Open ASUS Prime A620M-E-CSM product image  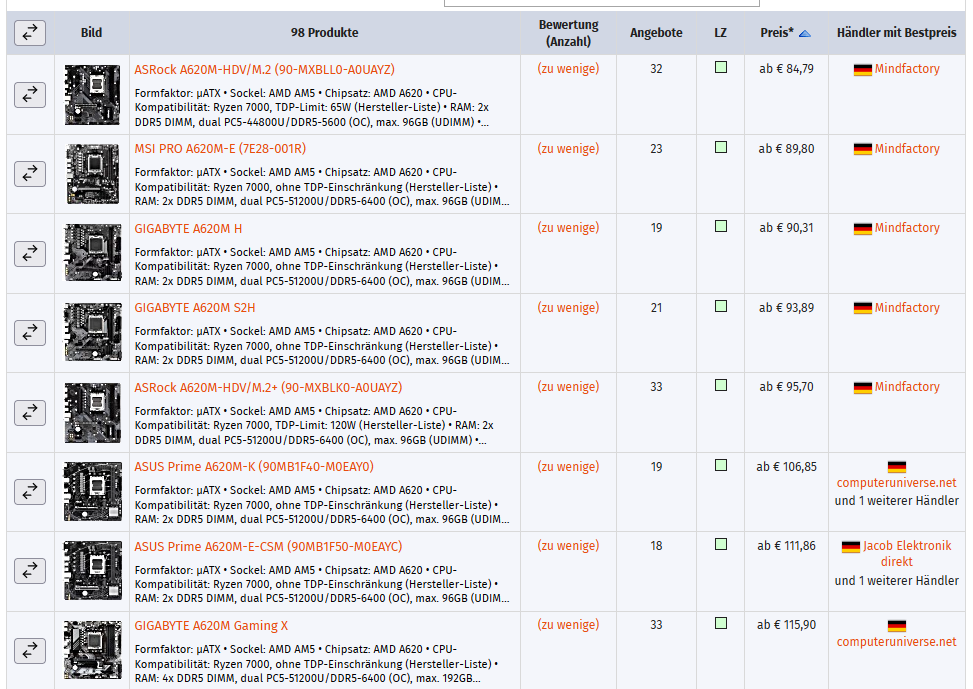92,571
